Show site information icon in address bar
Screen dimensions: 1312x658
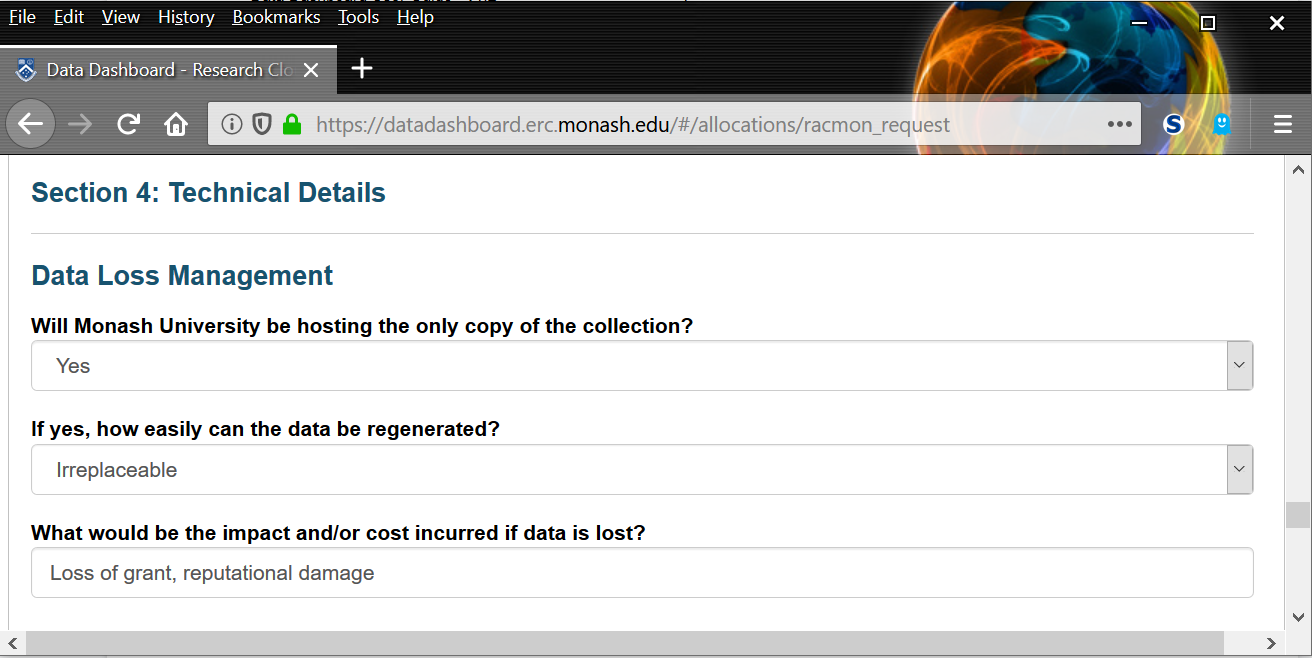(232, 125)
